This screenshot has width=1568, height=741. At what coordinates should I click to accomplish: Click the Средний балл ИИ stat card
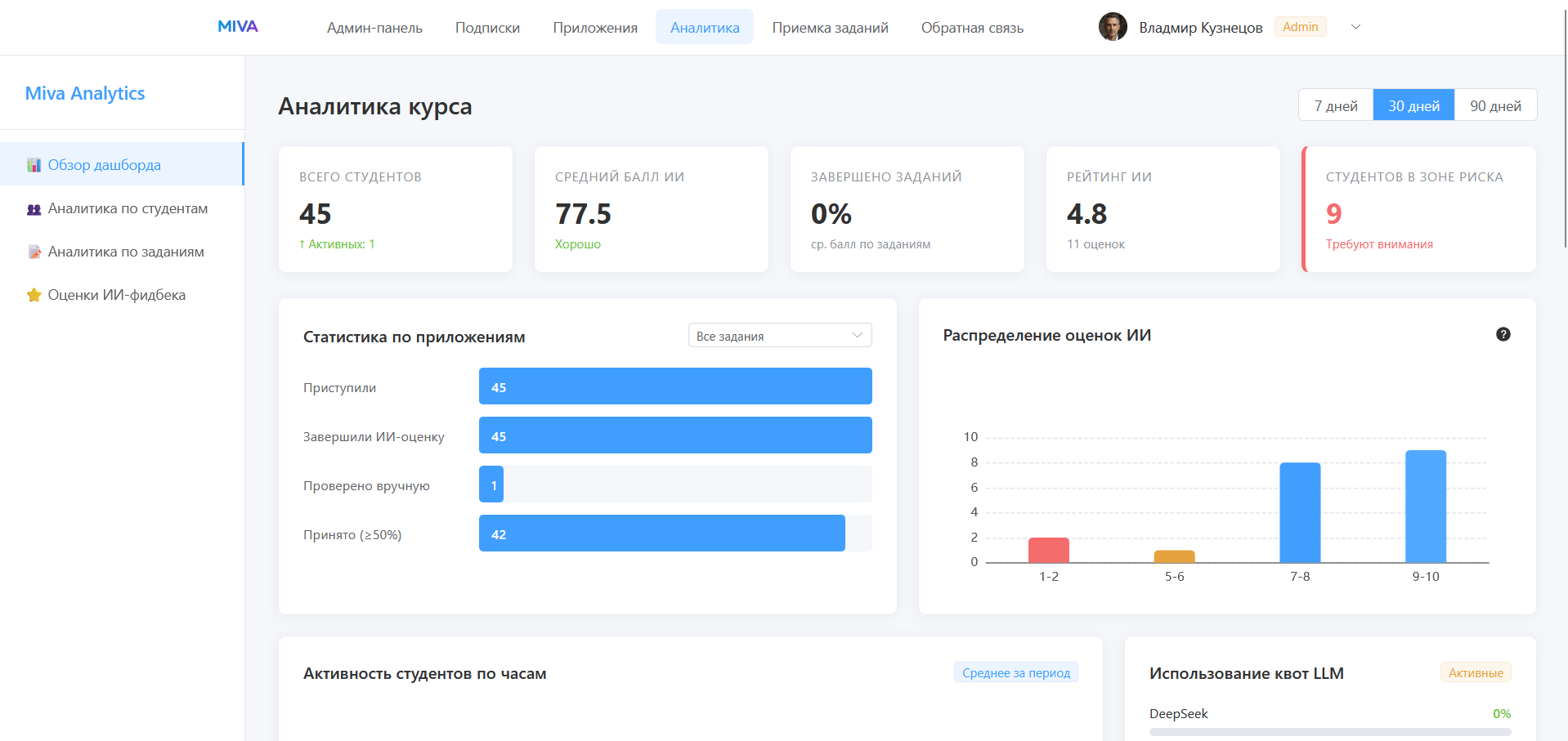coord(652,209)
